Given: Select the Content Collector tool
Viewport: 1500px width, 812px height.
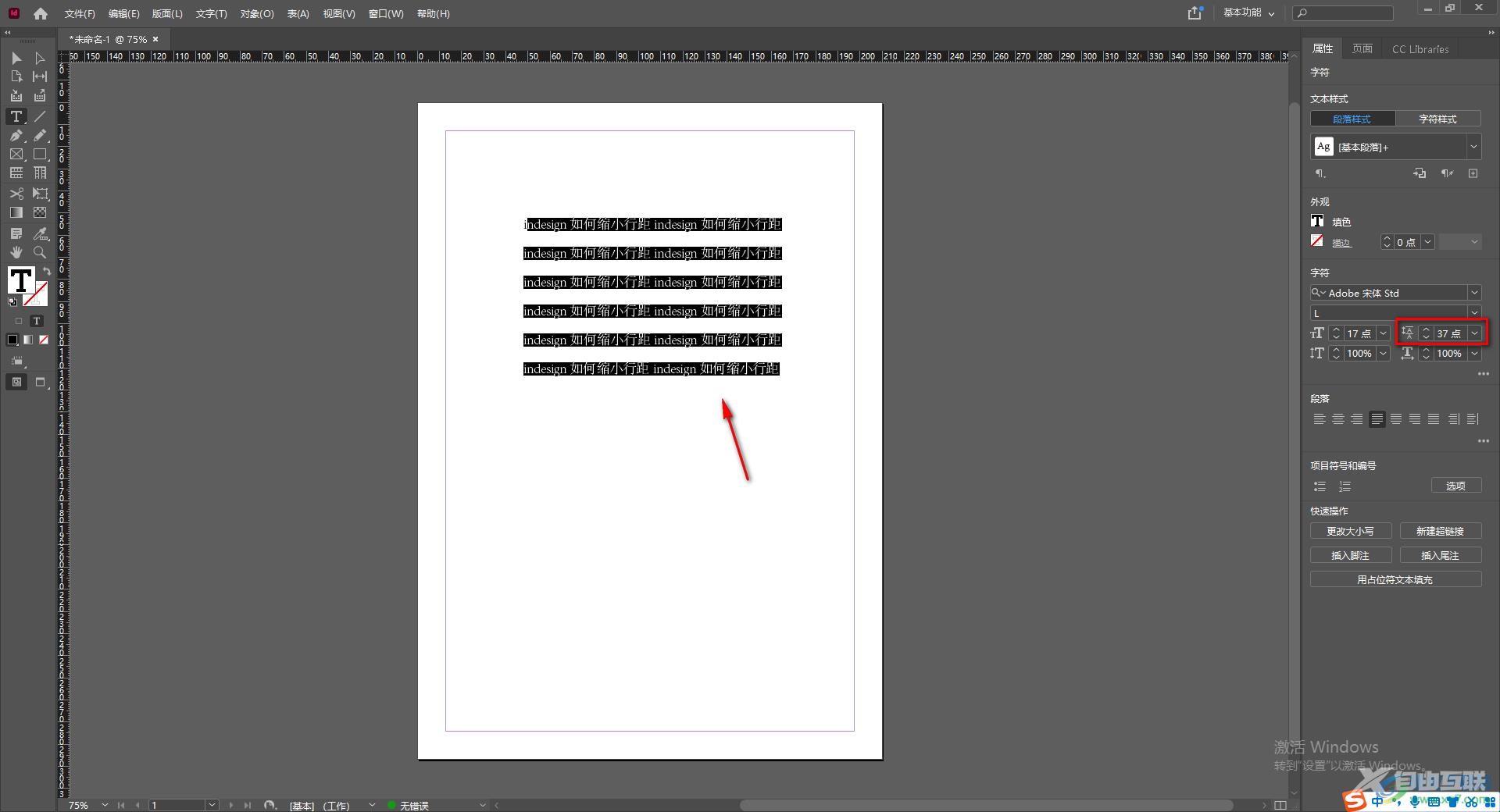Looking at the screenshot, I should tap(16, 95).
